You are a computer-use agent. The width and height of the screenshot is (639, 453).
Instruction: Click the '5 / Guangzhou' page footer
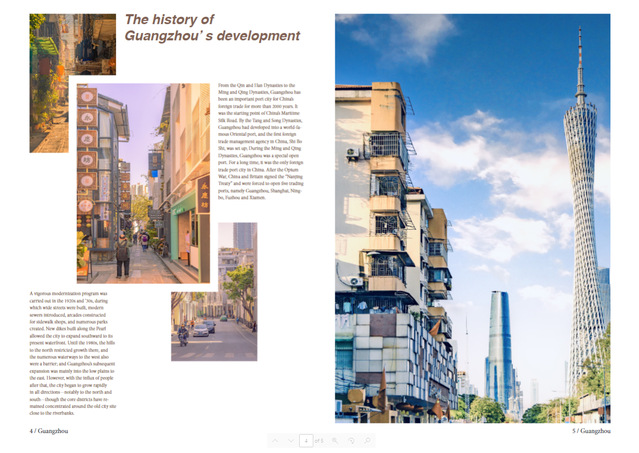591,431
